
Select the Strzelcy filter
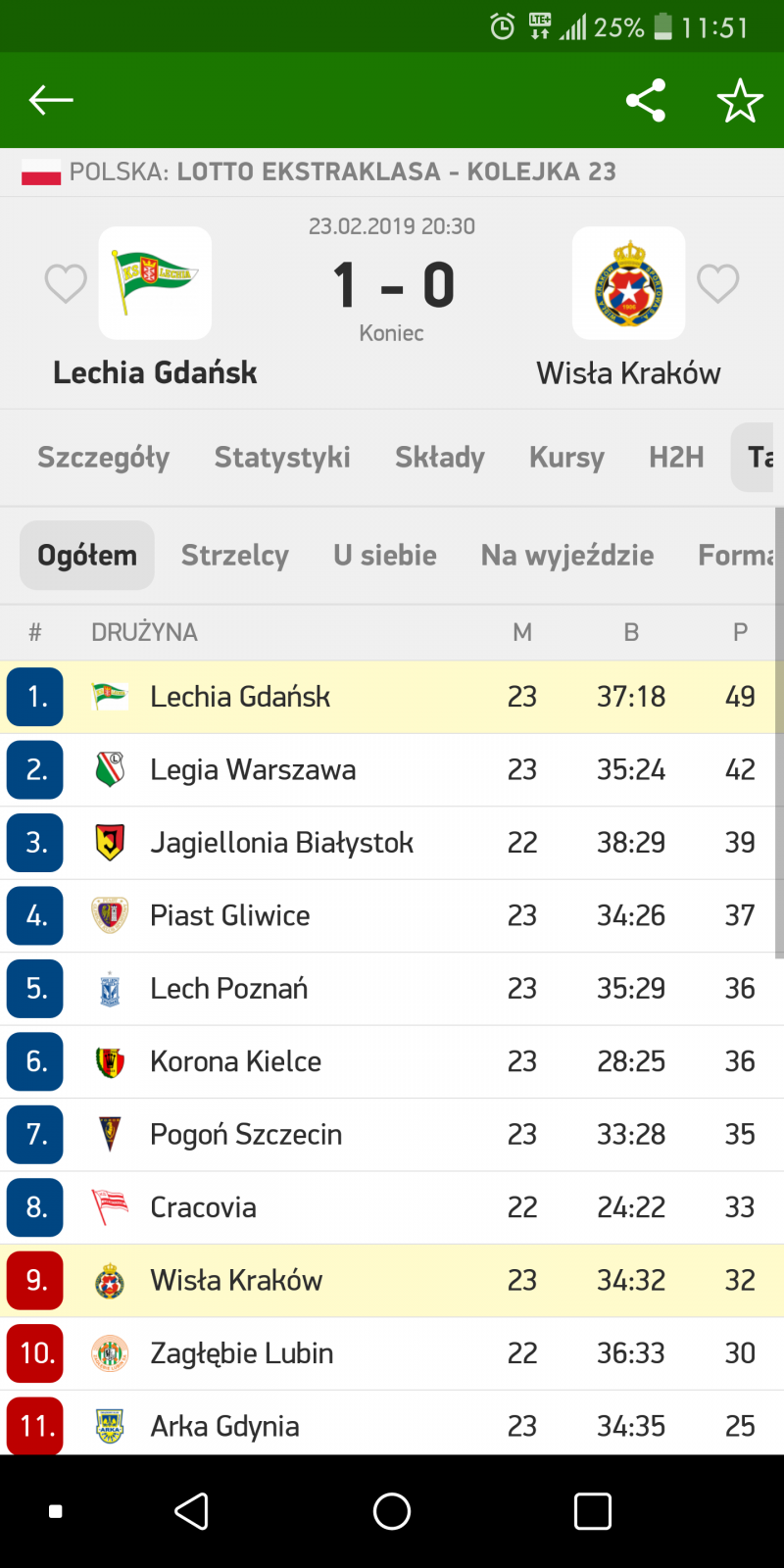[235, 556]
